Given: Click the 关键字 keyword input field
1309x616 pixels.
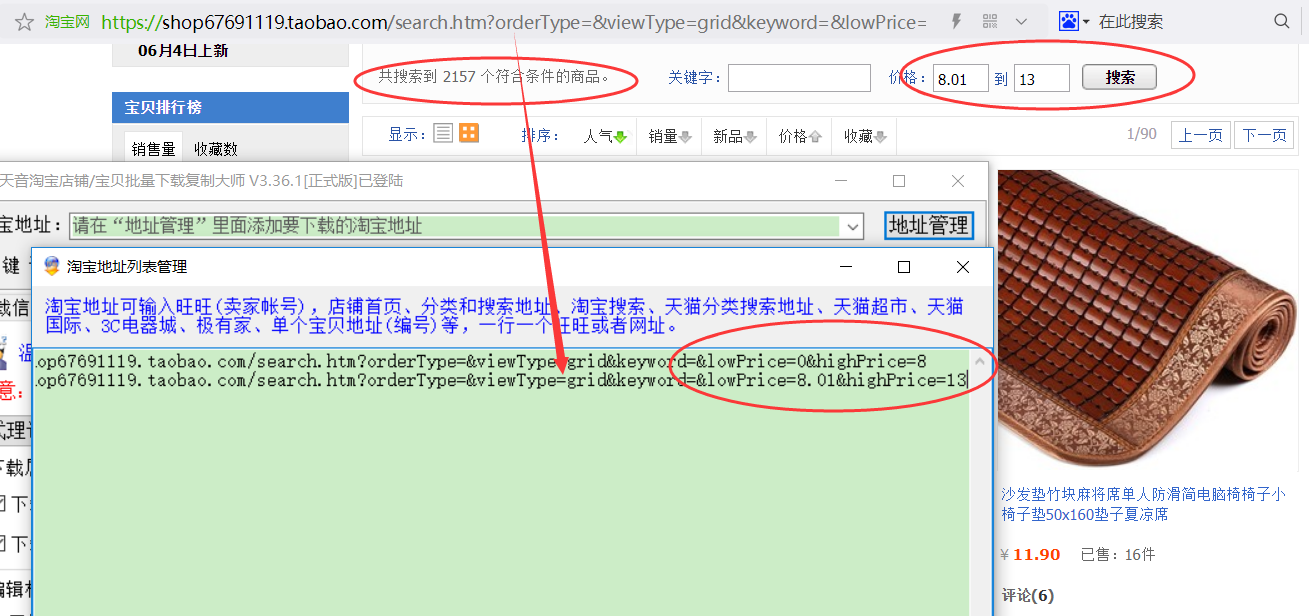Looking at the screenshot, I should [x=799, y=78].
